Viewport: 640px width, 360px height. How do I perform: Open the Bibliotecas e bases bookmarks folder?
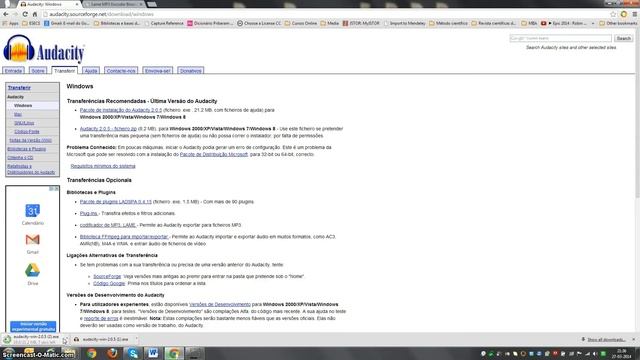[117, 23]
